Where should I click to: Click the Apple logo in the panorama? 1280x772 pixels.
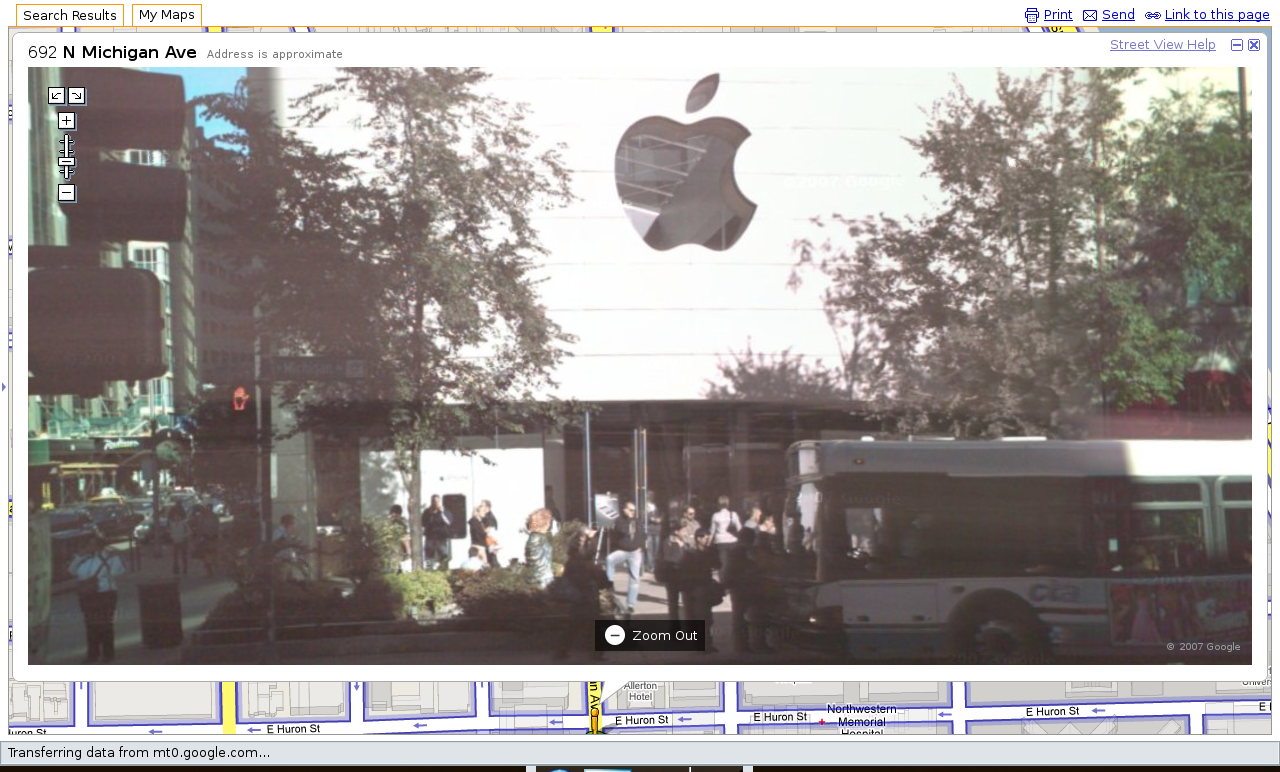684,162
